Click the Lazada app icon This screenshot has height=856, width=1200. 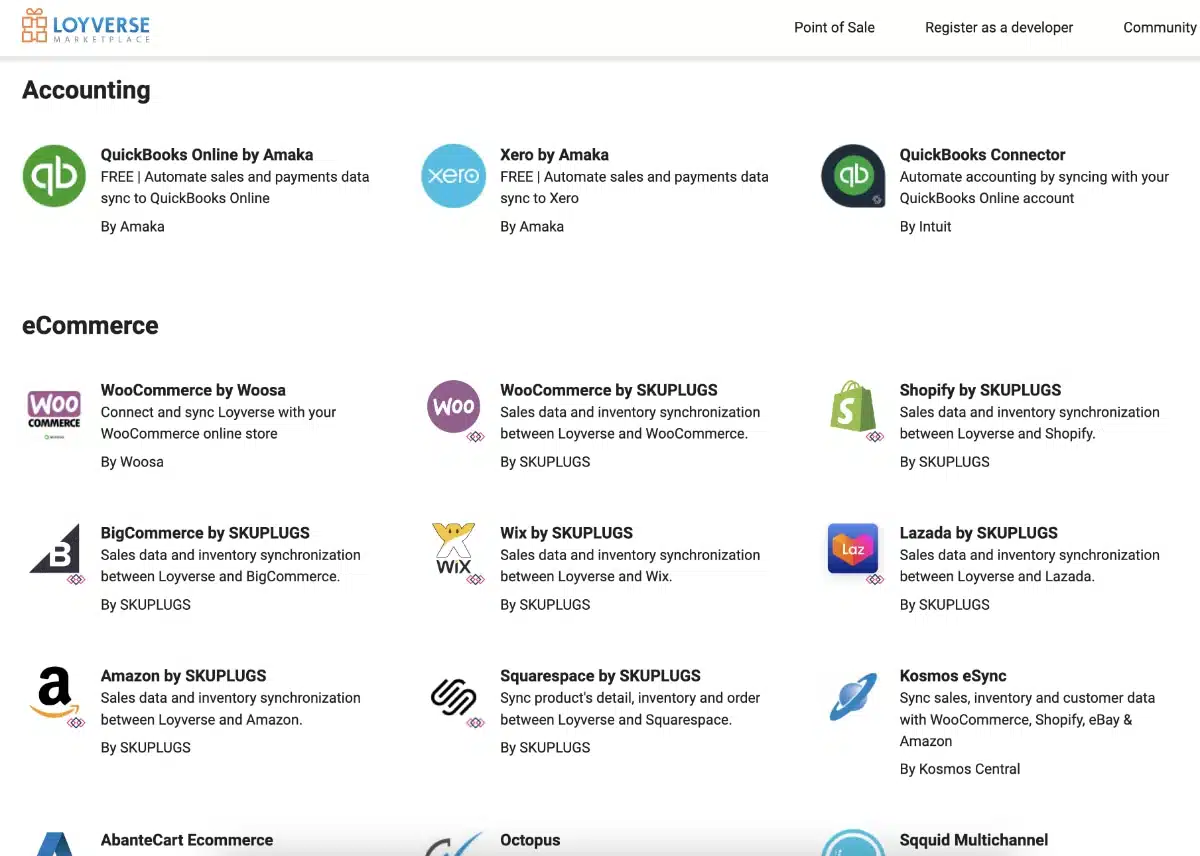(x=853, y=550)
